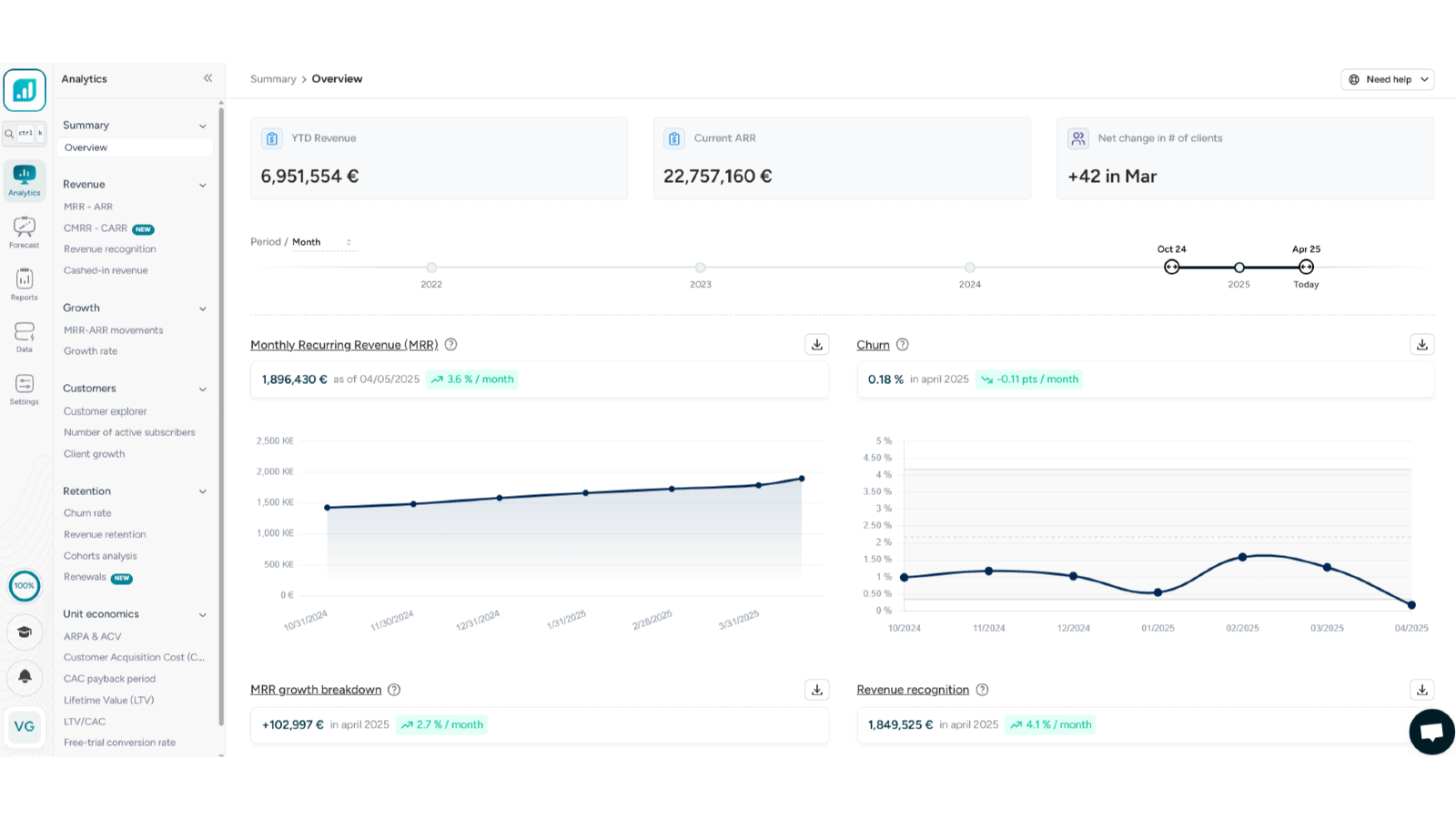Open the Revenue recognition chart link

click(912, 690)
